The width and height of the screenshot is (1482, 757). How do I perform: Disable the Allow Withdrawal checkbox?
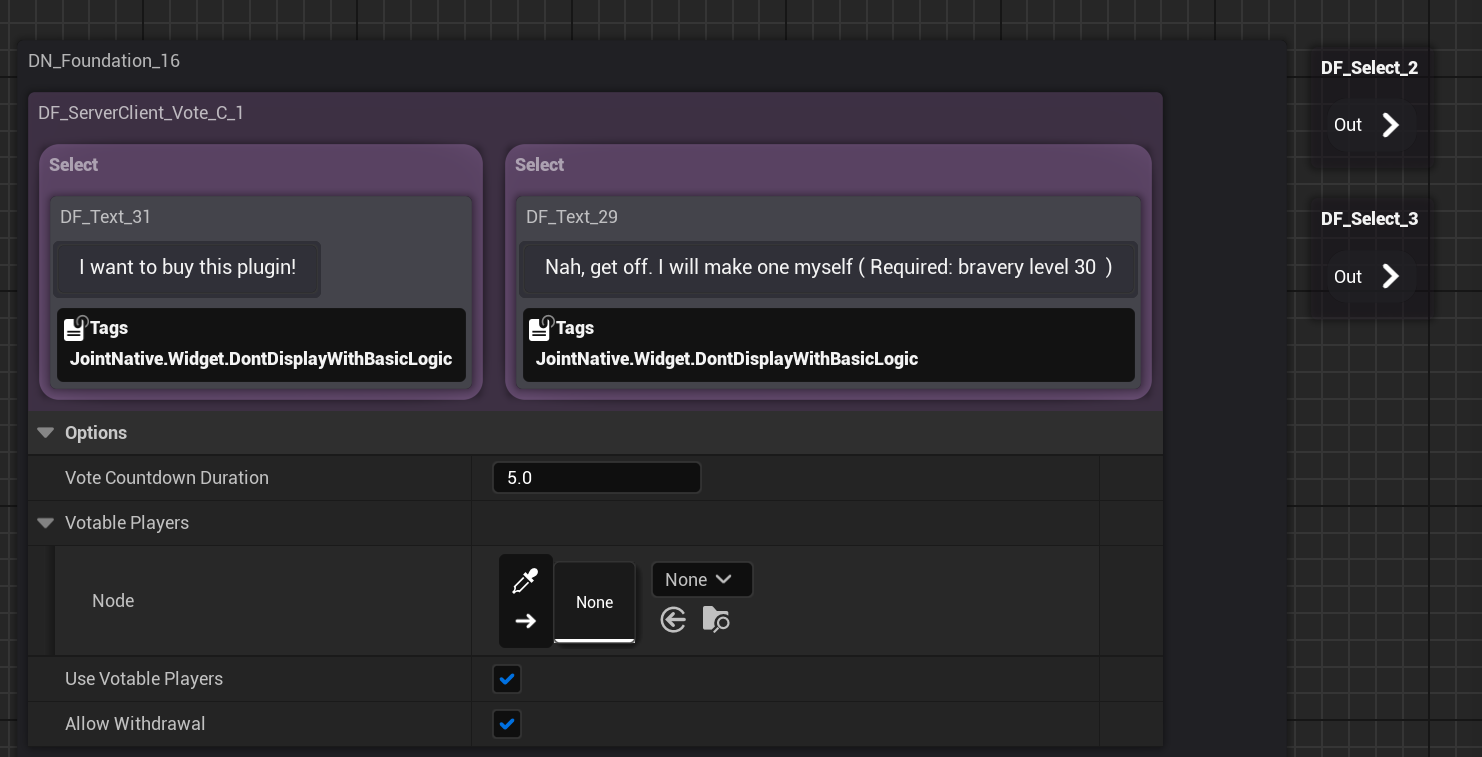507,724
